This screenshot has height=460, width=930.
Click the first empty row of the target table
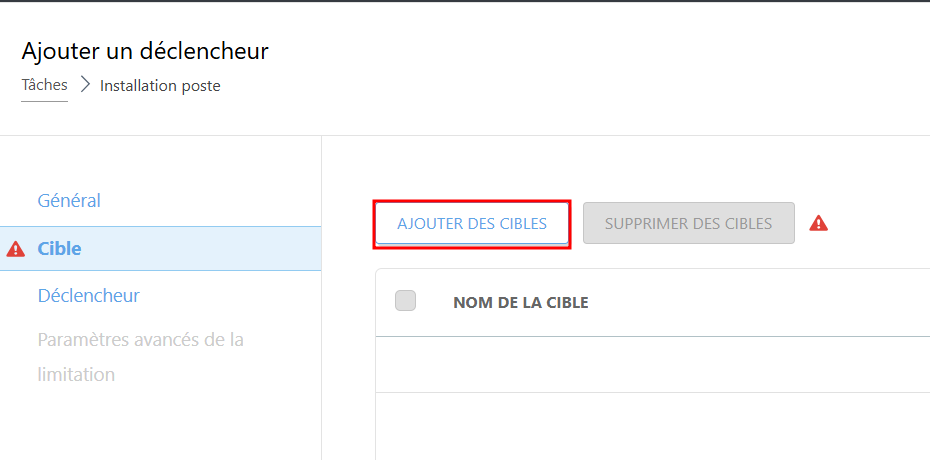(x=652, y=365)
